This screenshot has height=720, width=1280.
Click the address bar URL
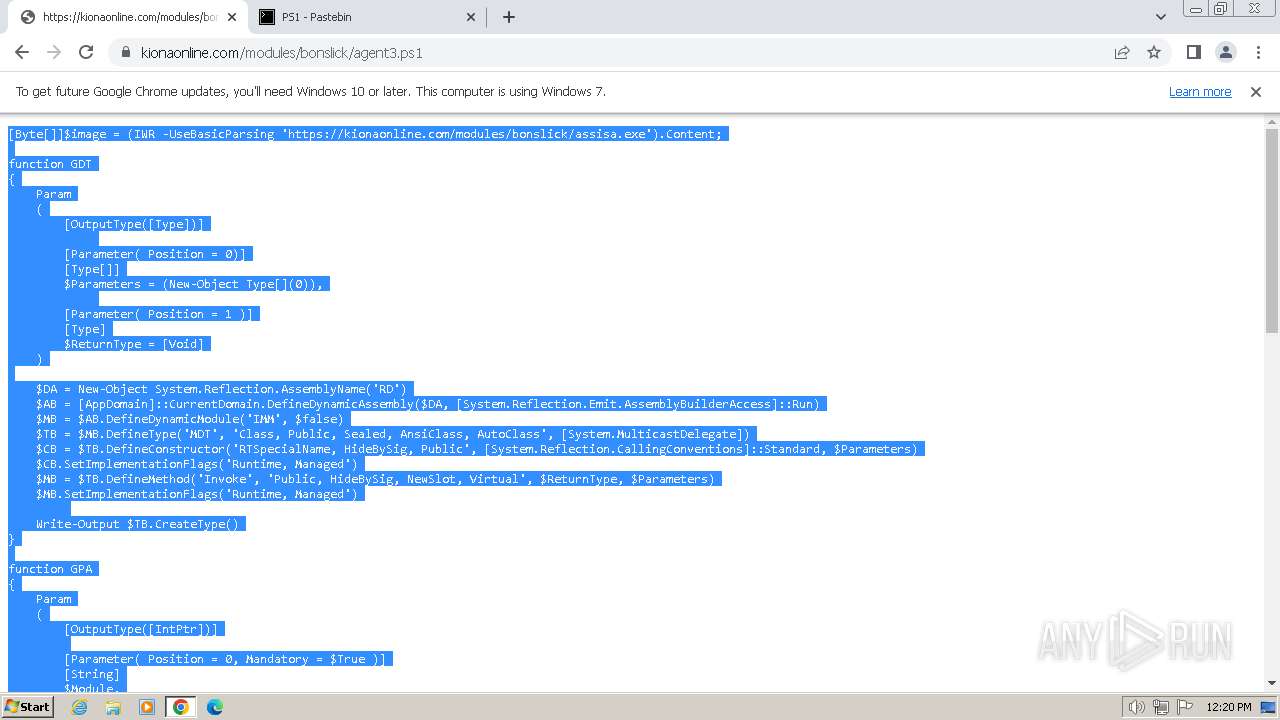(x=282, y=53)
